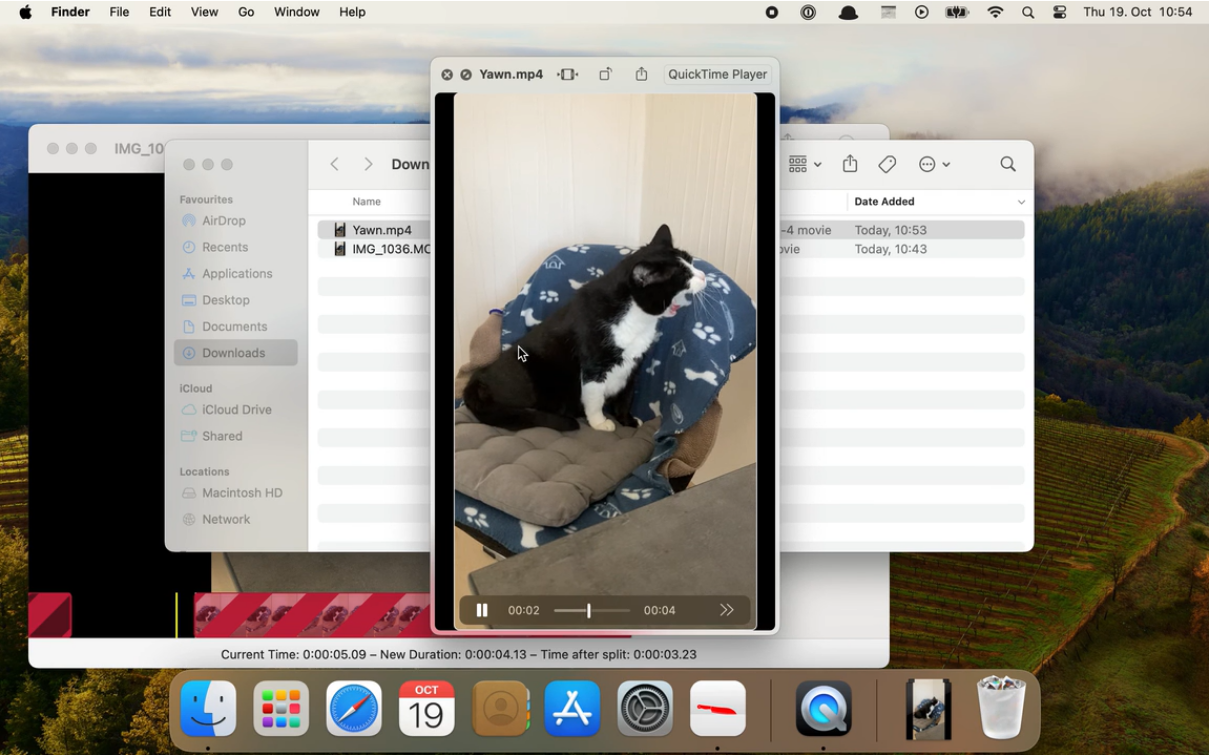Launch Safari from the Dock
Screen dimensions: 1209x755
[x=354, y=709]
